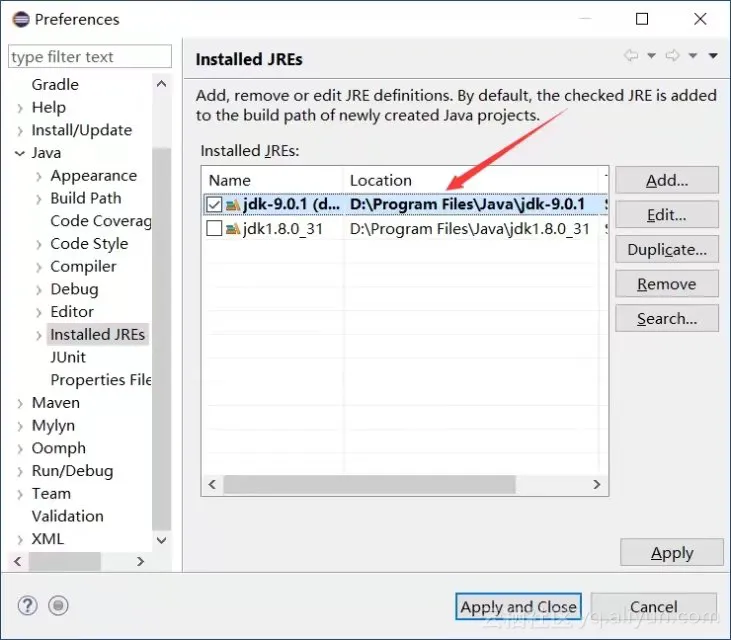The width and height of the screenshot is (731, 640).
Task: Click the tree vertical scrollbar thumb
Action: click(x=161, y=339)
